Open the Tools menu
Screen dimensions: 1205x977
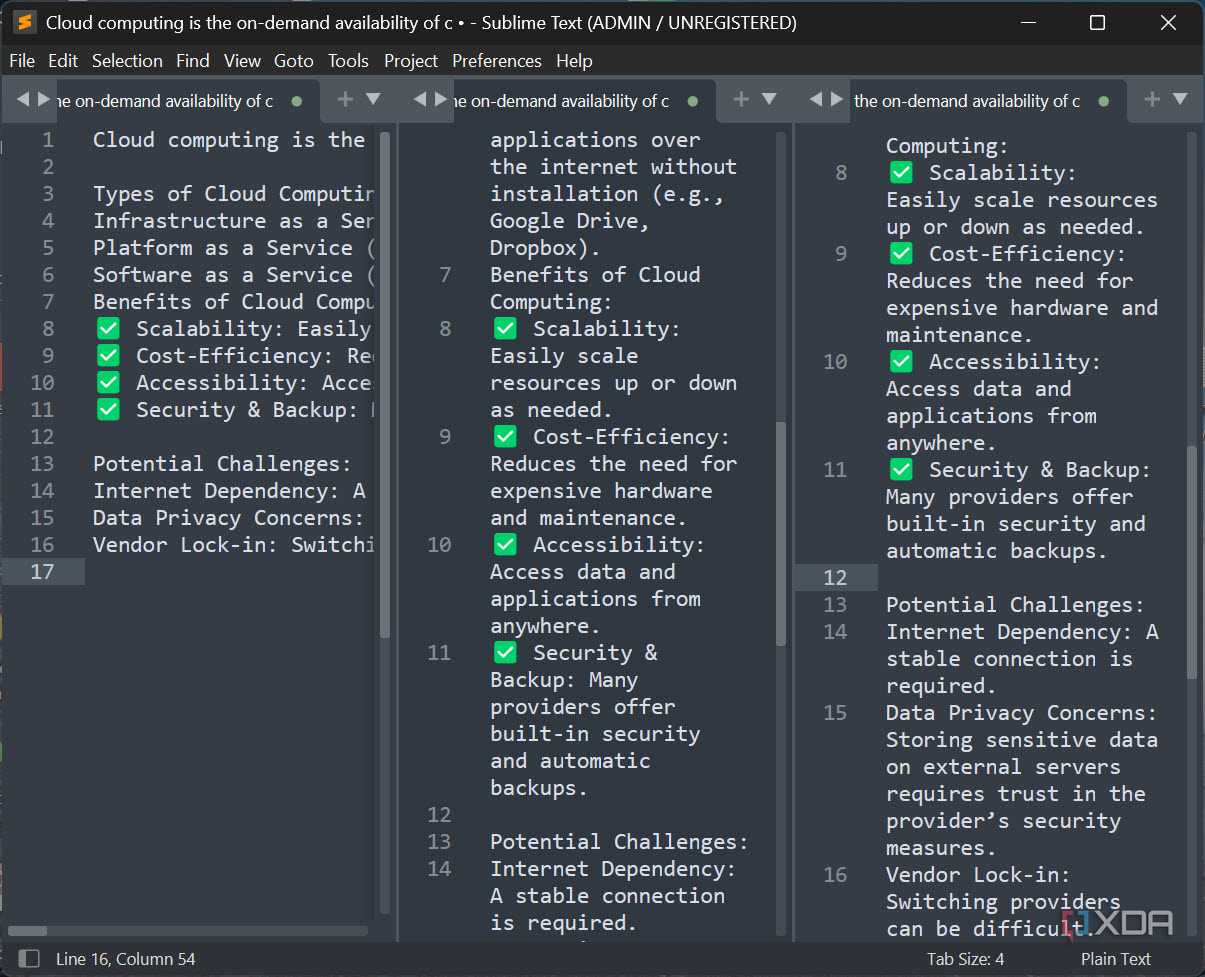click(348, 61)
